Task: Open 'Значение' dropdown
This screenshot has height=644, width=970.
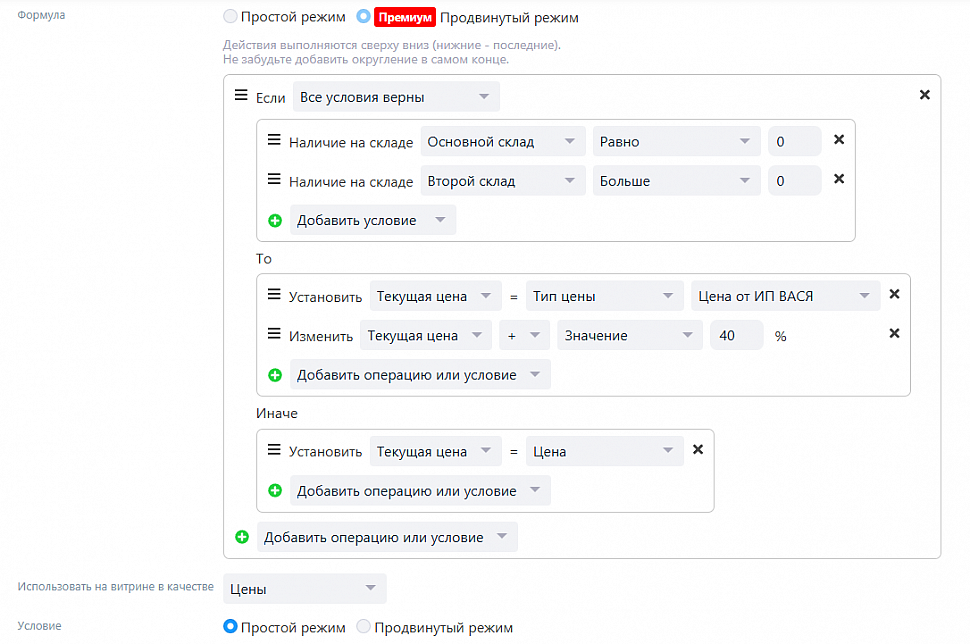Action: 630,335
